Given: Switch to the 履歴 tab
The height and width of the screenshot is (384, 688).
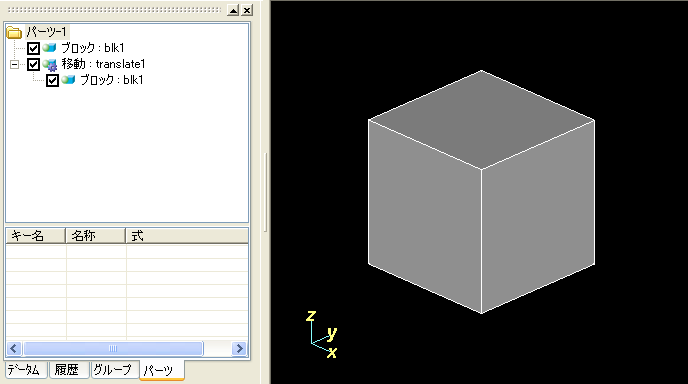Looking at the screenshot, I should pos(68,370).
